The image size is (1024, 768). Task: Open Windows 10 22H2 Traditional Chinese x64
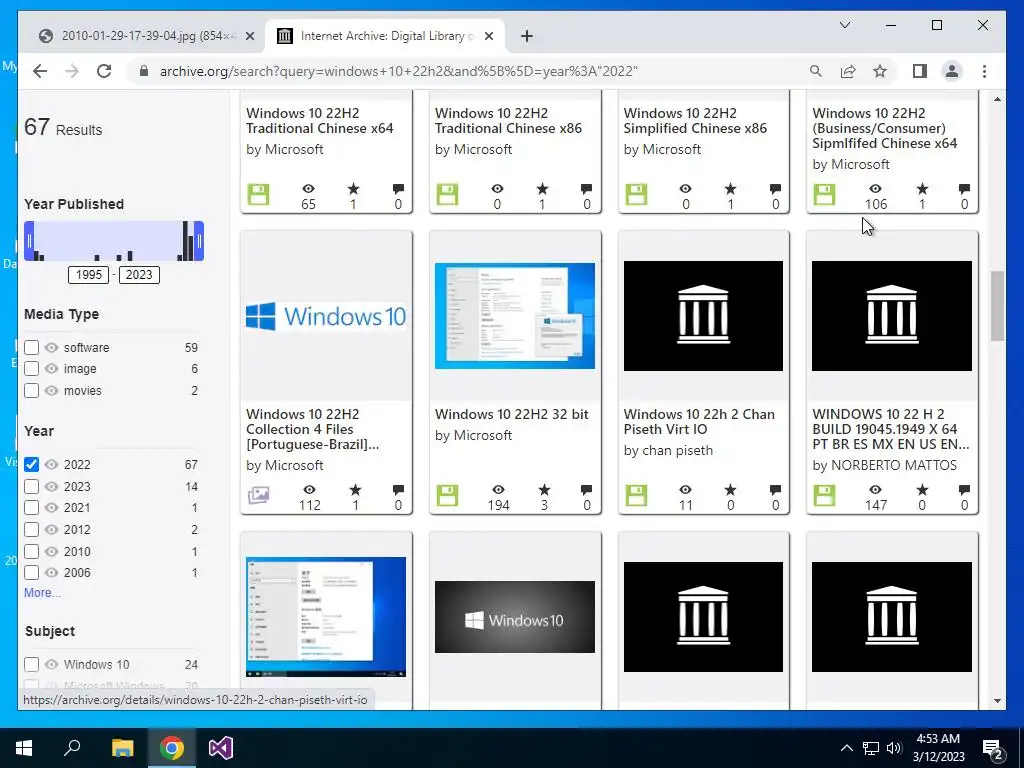pyautogui.click(x=319, y=121)
